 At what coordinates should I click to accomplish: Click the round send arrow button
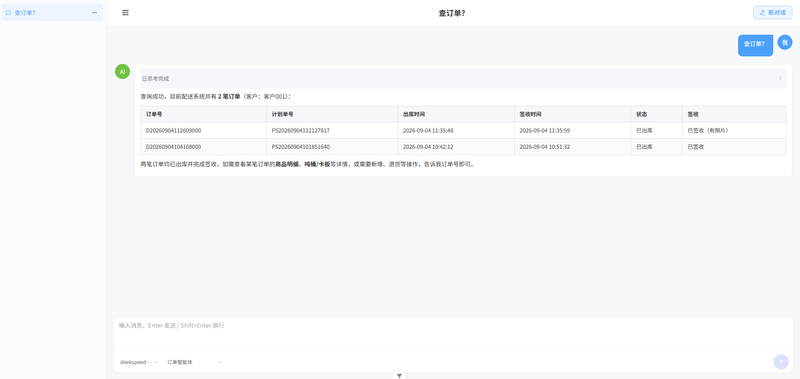pos(781,362)
